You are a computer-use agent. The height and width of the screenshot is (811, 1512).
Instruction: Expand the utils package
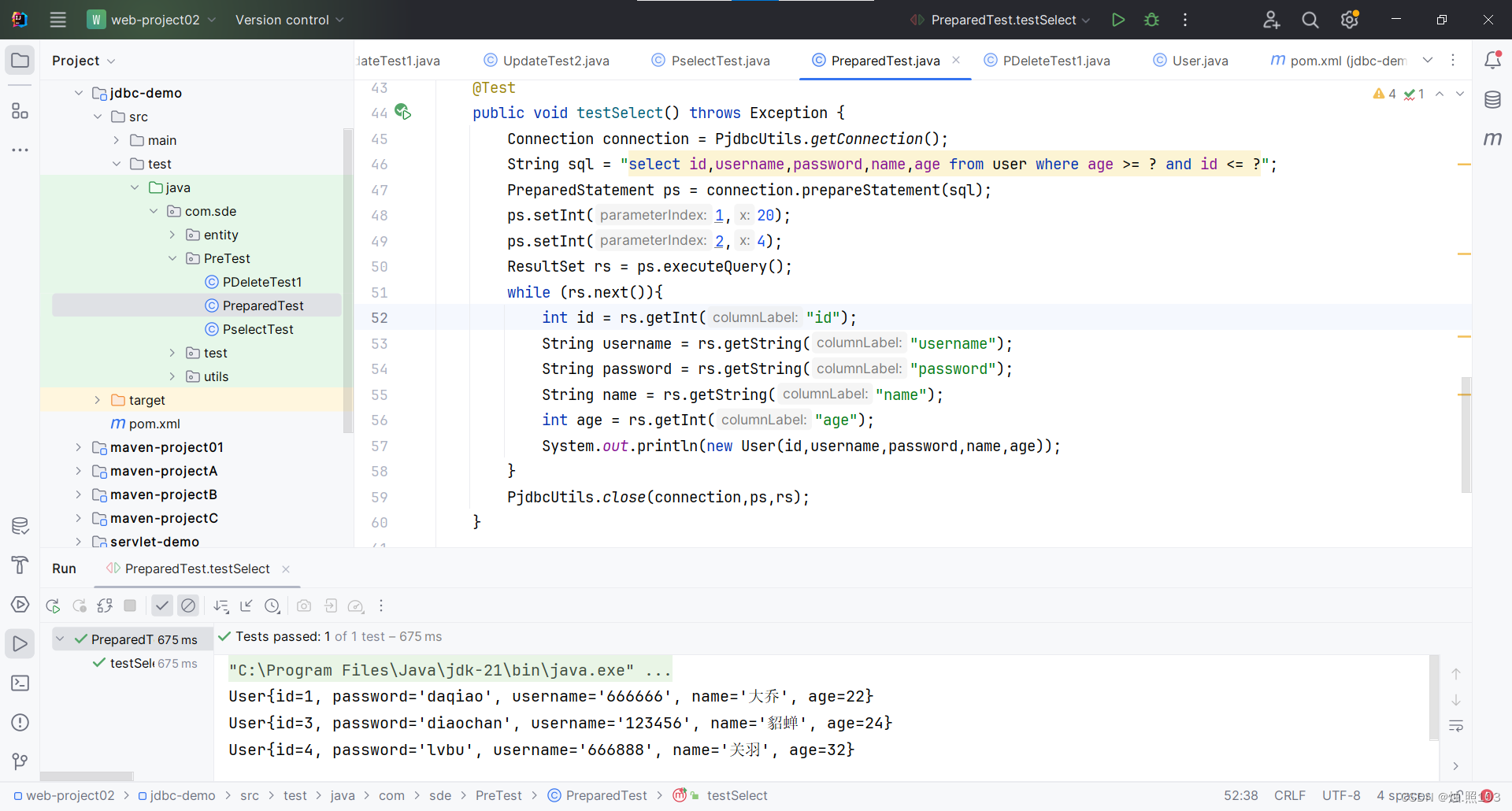(x=172, y=376)
